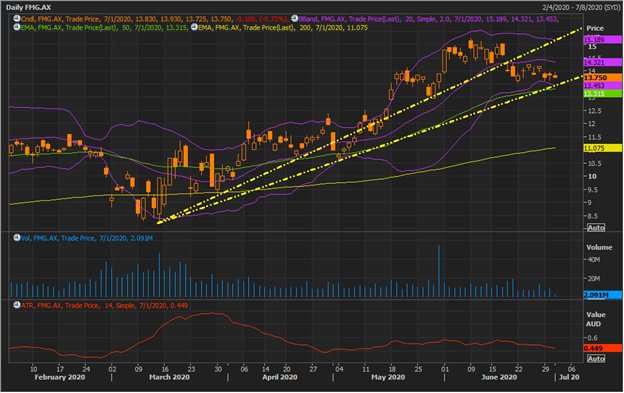Click the icon beside the ATR legend

(17, 305)
